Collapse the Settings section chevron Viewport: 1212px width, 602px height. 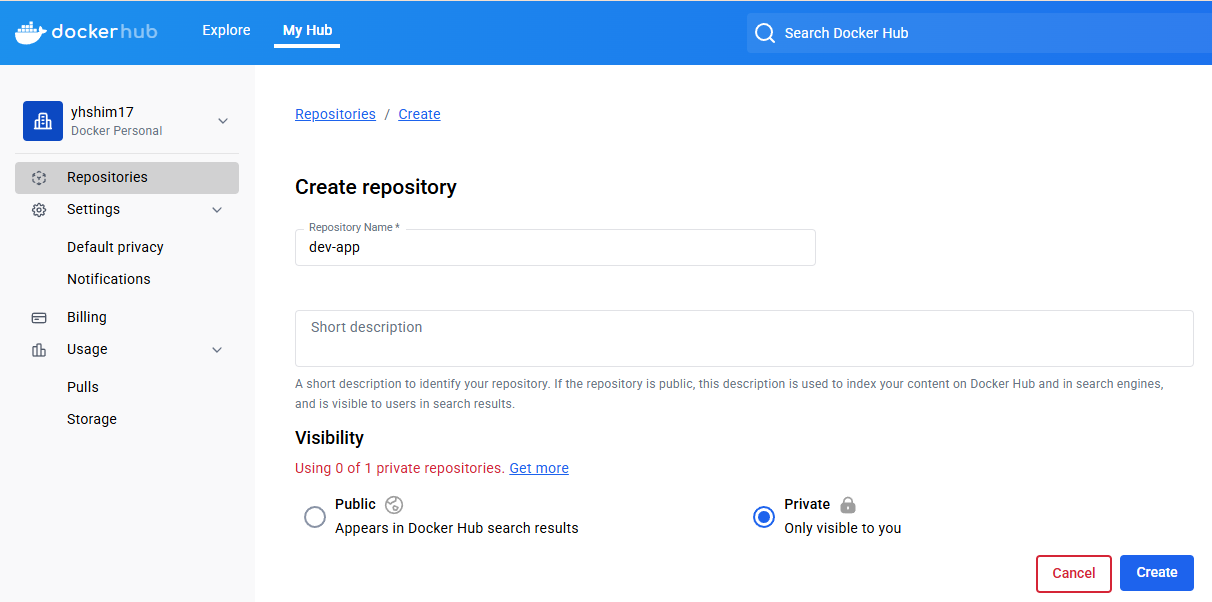tap(217, 210)
